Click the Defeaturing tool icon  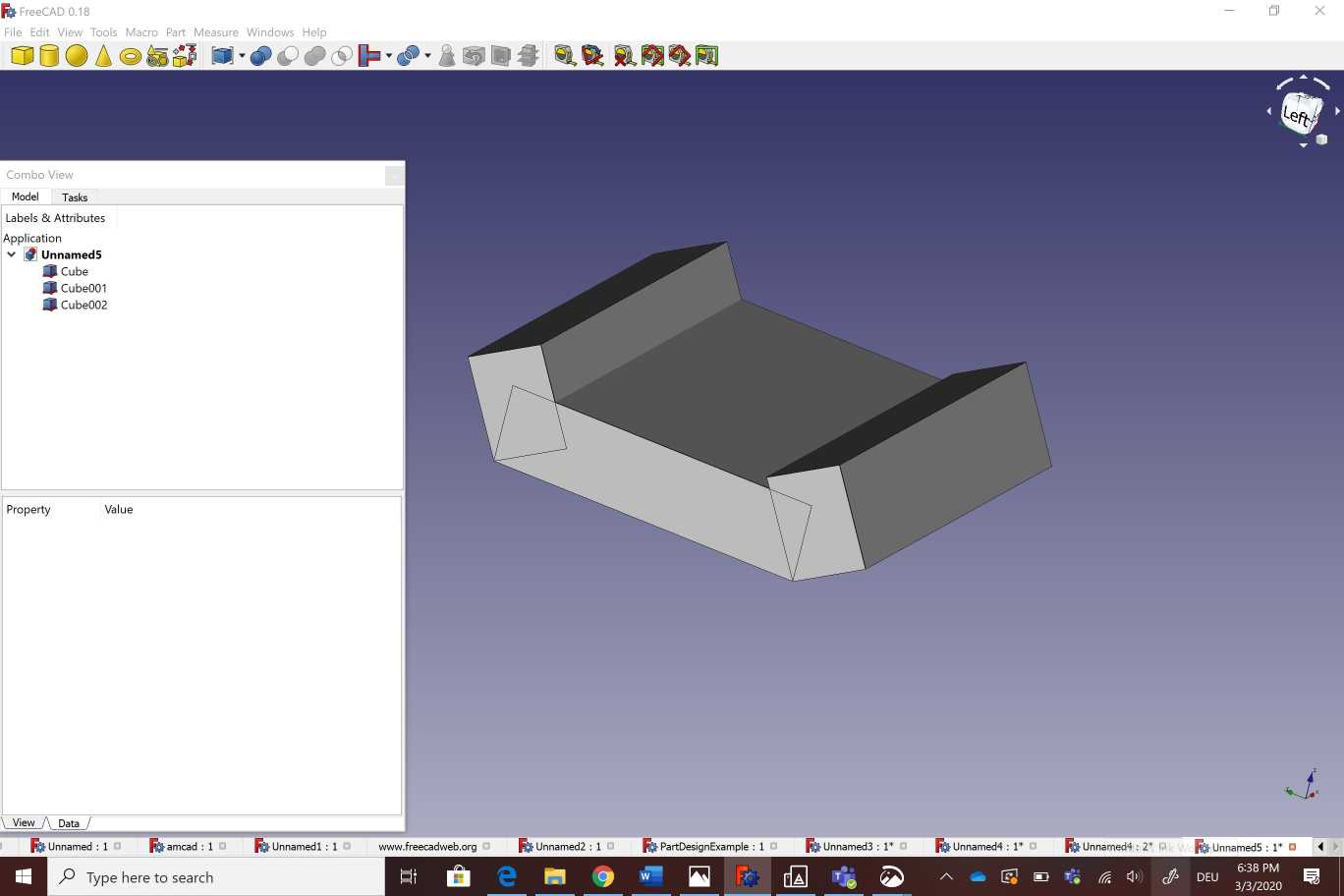(474, 56)
